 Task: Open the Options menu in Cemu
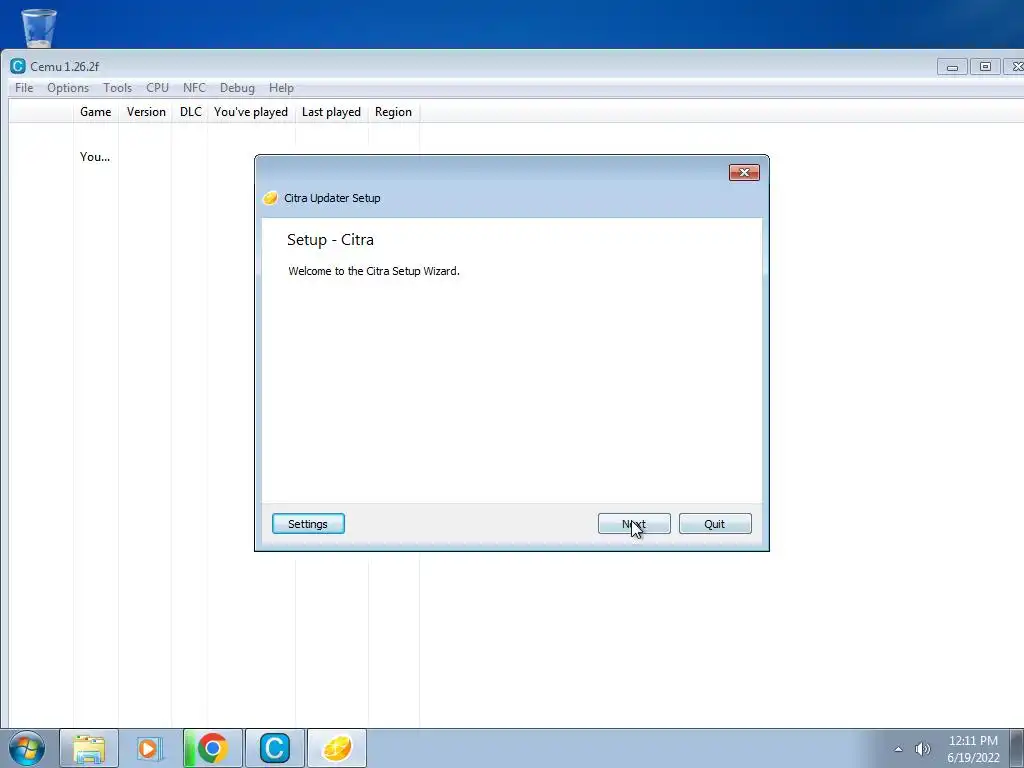68,88
